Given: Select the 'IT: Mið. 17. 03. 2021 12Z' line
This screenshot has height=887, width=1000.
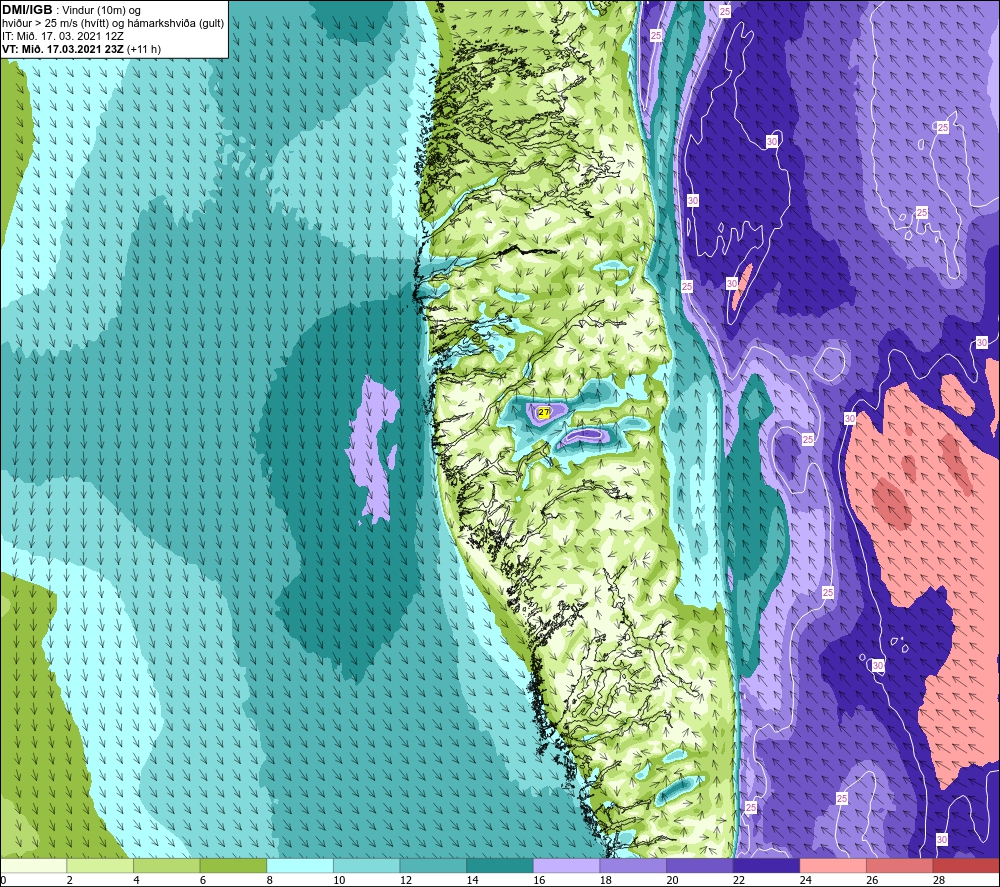Looking at the screenshot, I should [62, 36].
